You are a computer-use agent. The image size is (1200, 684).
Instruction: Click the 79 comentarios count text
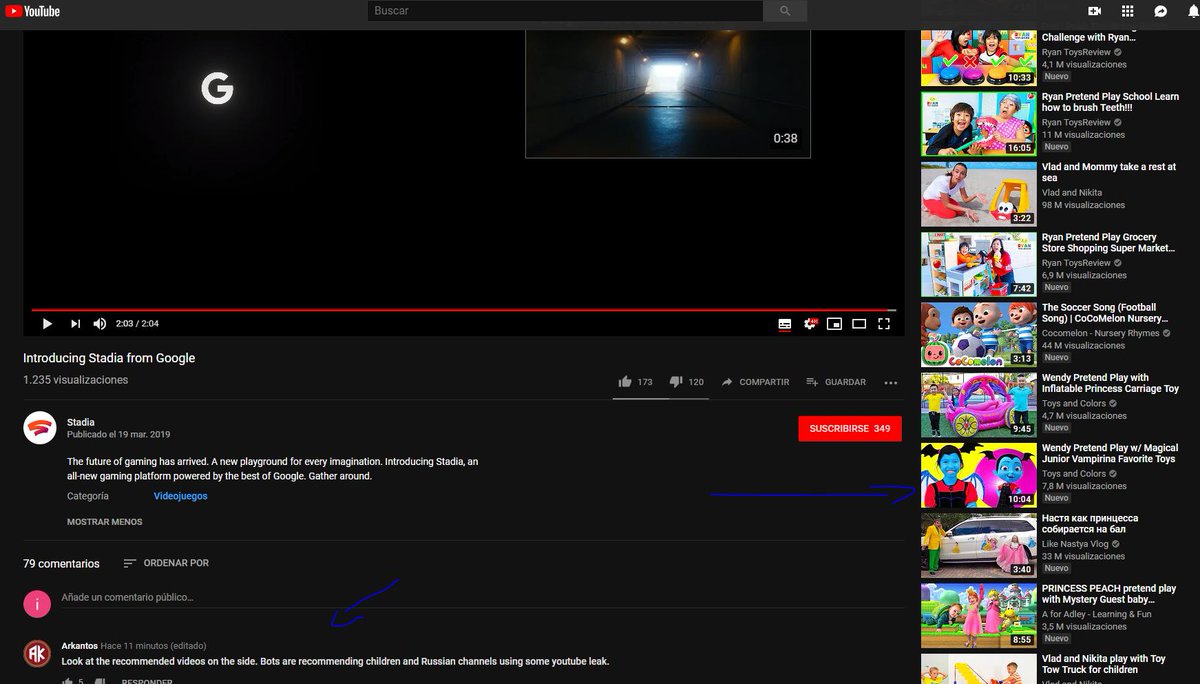[61, 564]
